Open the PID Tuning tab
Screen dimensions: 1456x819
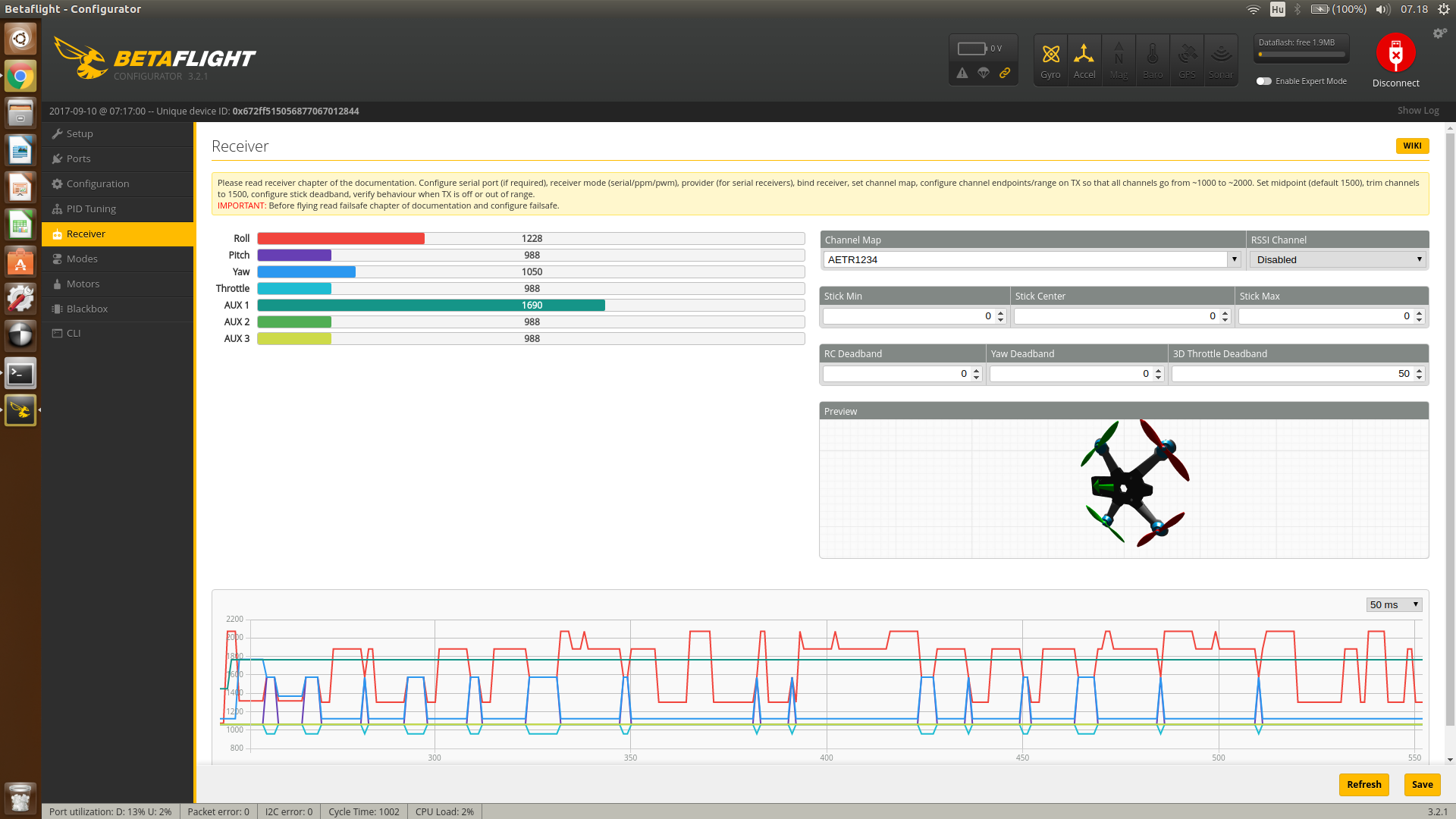pyautogui.click(x=118, y=209)
